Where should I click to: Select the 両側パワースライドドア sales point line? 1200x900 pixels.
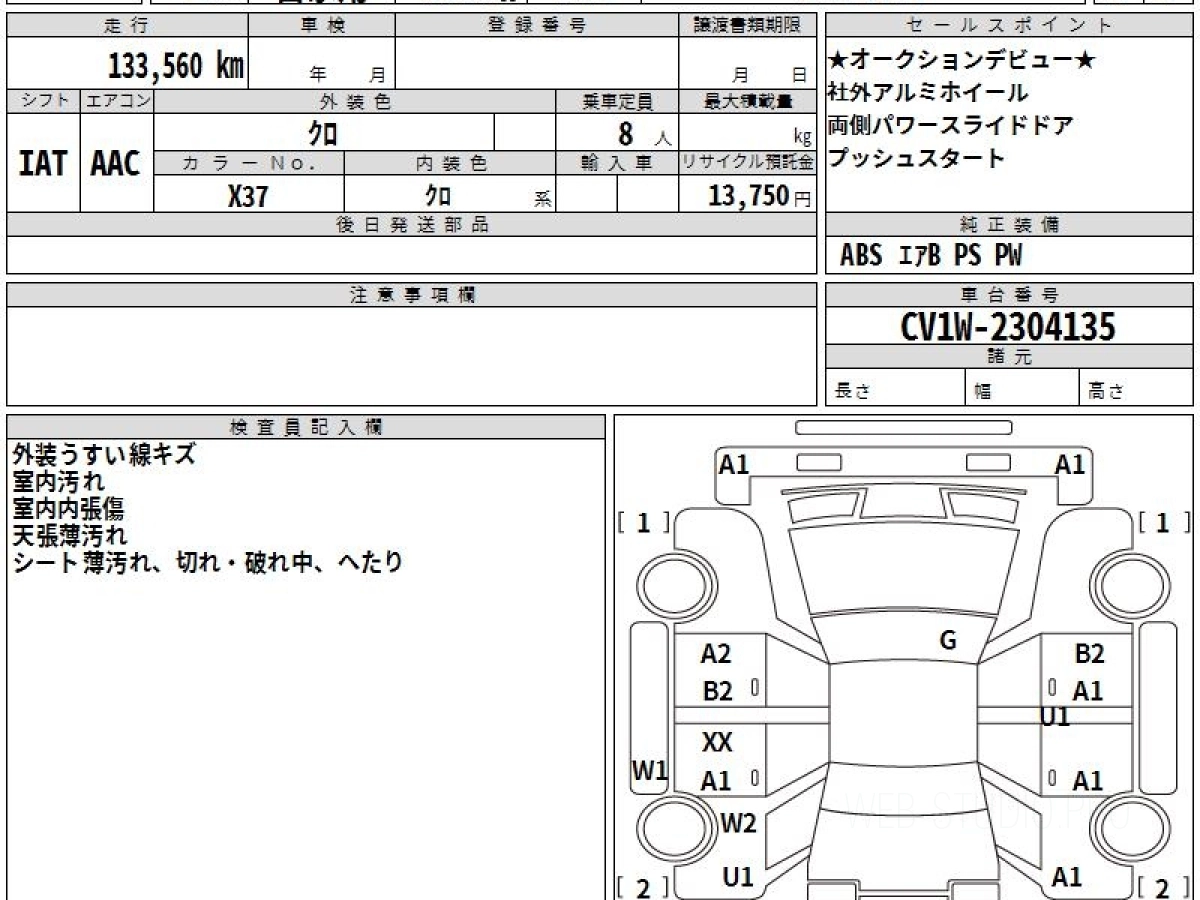(x=950, y=126)
